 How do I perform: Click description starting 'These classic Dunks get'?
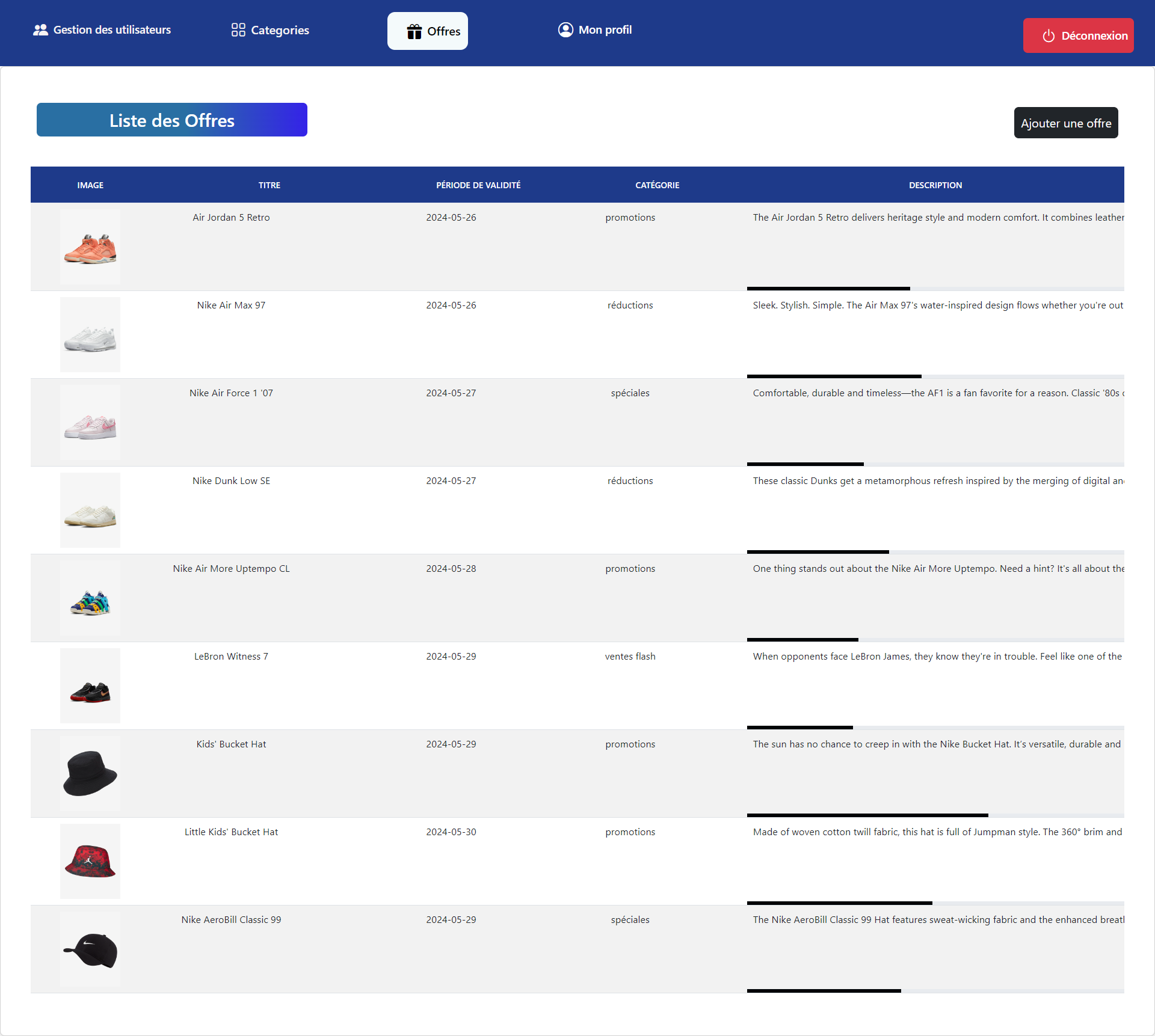[x=938, y=481]
